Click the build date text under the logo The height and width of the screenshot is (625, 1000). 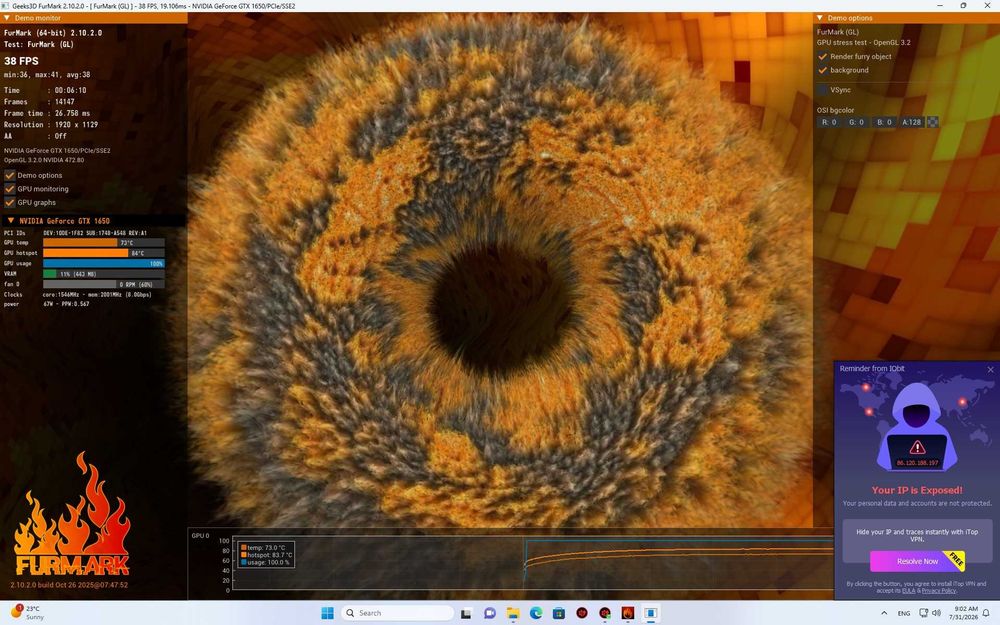[69, 585]
